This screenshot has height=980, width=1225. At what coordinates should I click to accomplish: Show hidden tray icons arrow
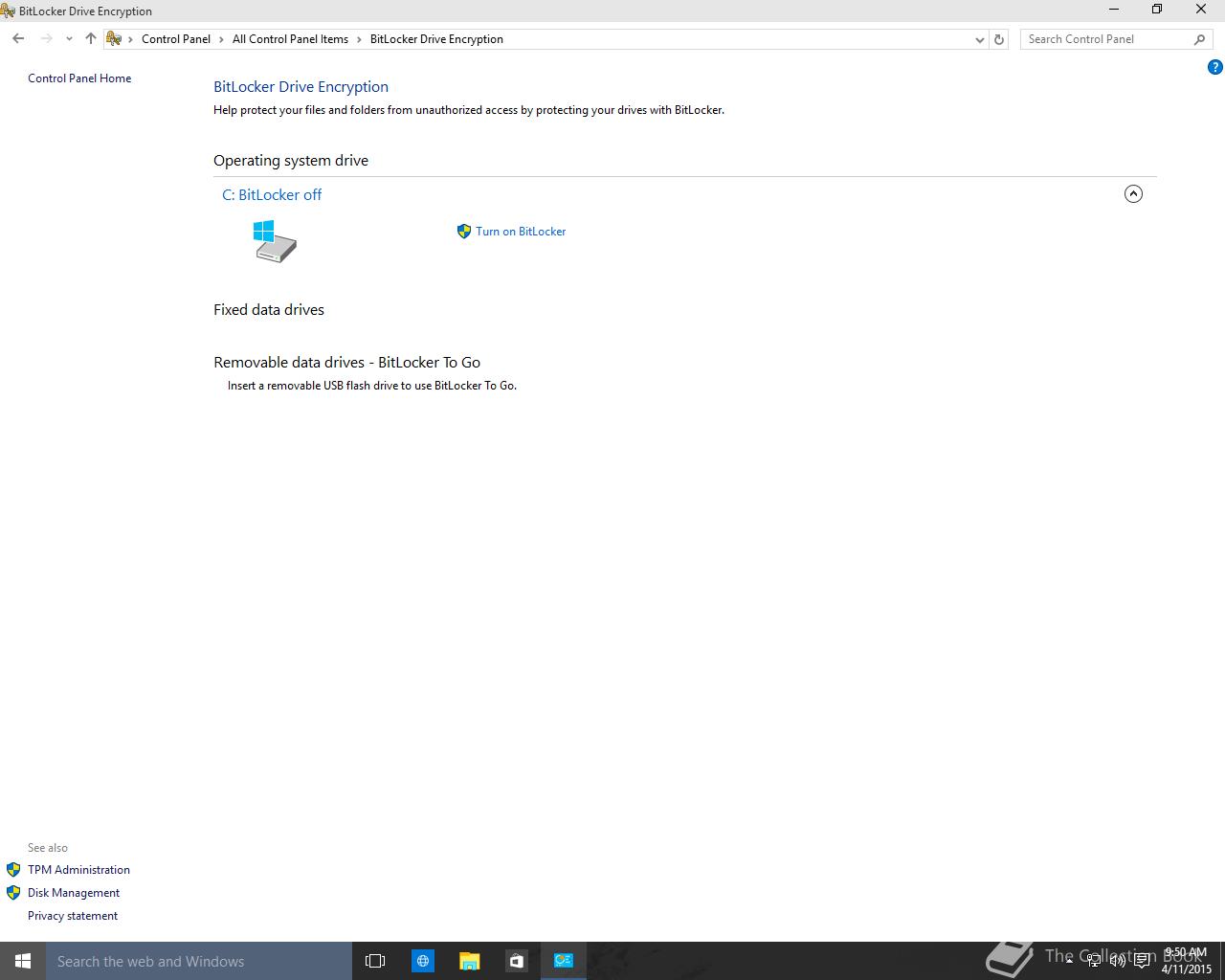pyautogui.click(x=1069, y=961)
